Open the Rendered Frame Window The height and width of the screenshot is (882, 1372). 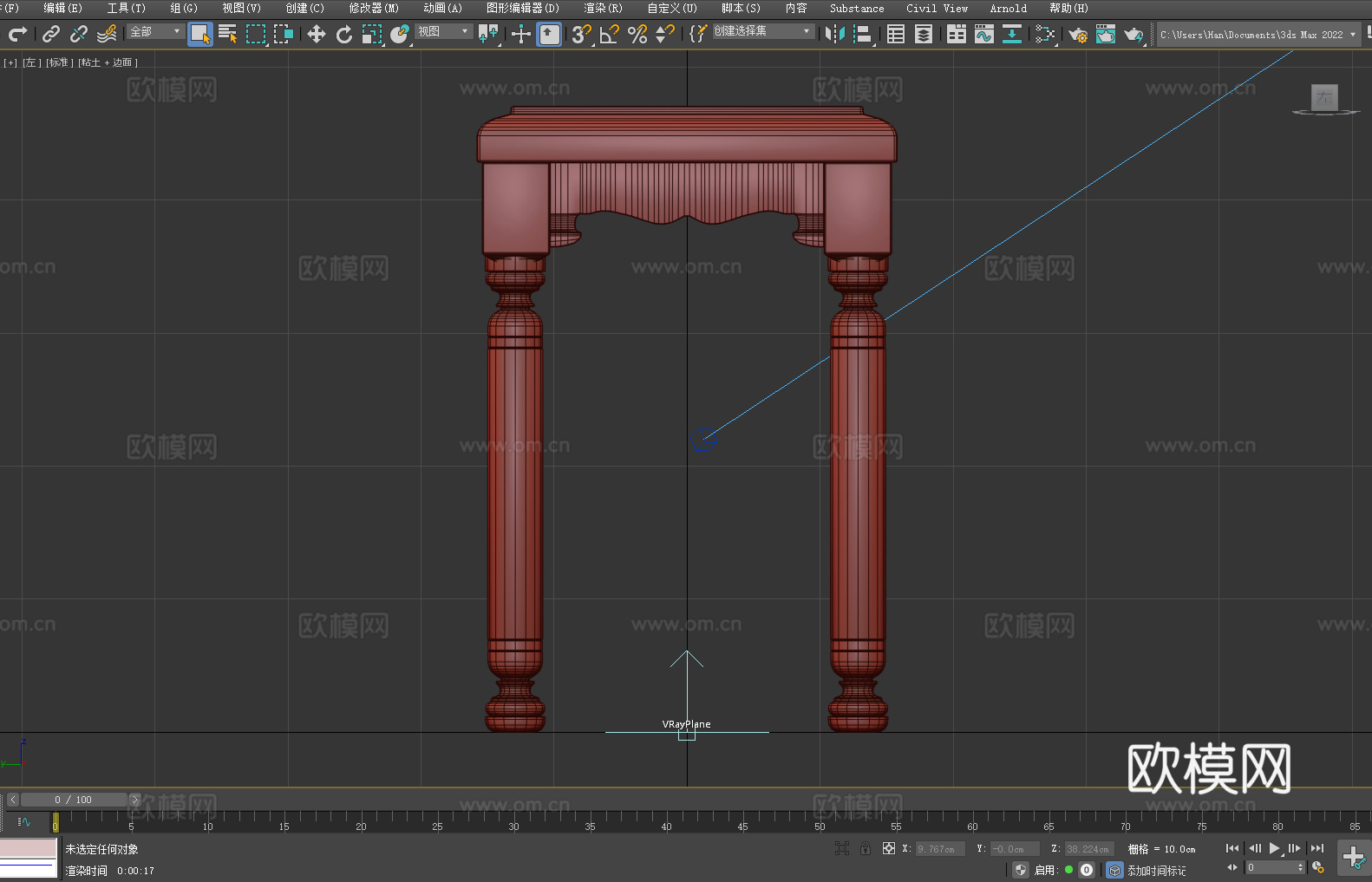click(1106, 34)
